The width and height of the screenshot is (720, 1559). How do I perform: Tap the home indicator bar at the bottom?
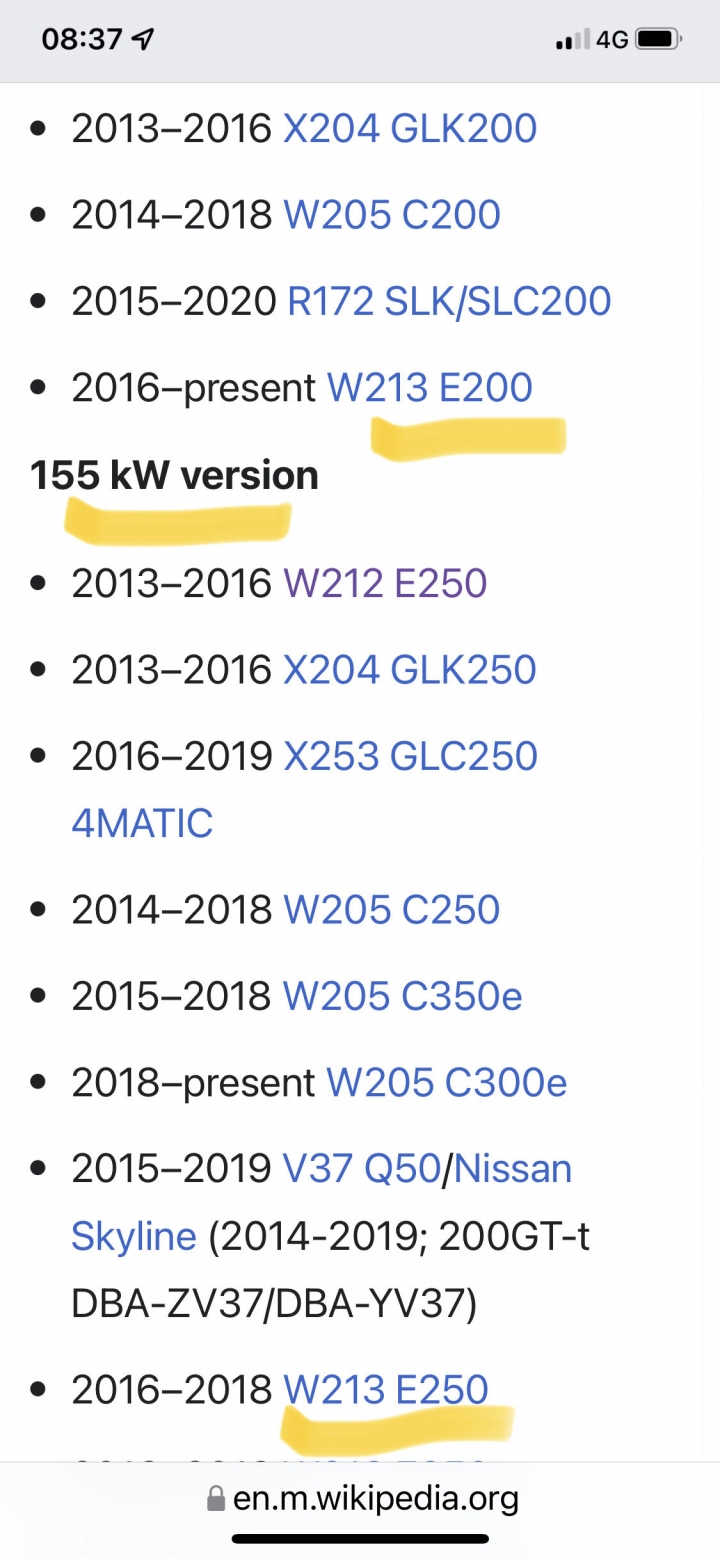click(360, 1539)
